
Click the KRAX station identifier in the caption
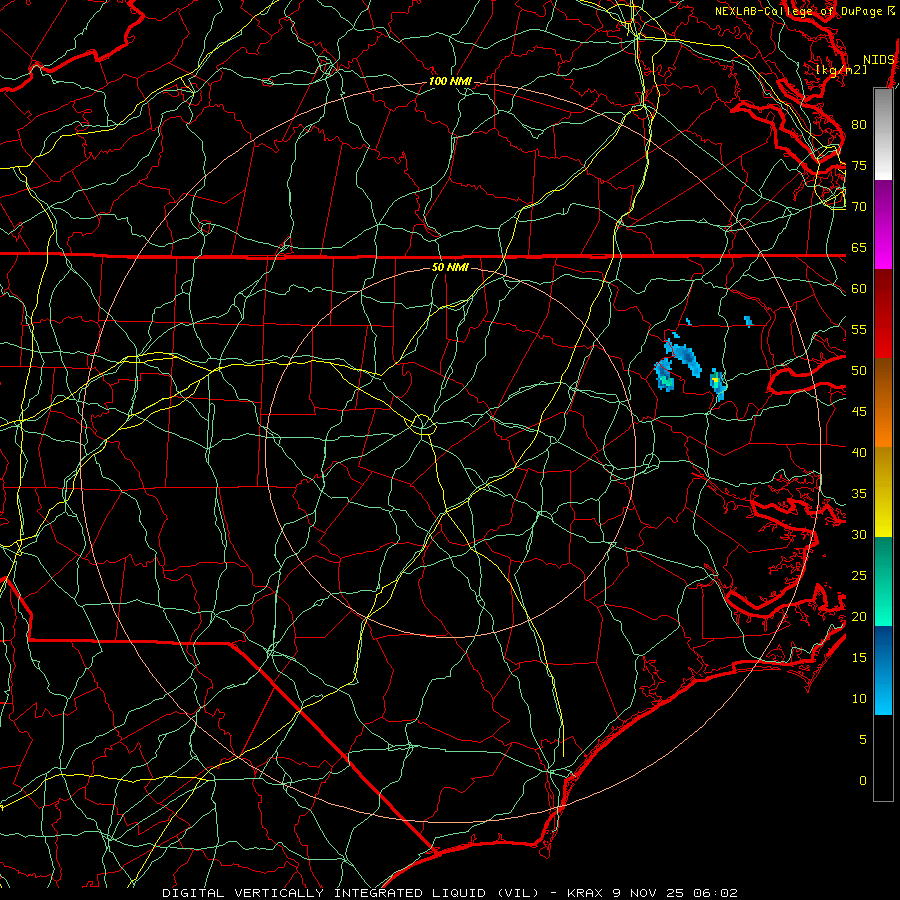pyautogui.click(x=584, y=893)
